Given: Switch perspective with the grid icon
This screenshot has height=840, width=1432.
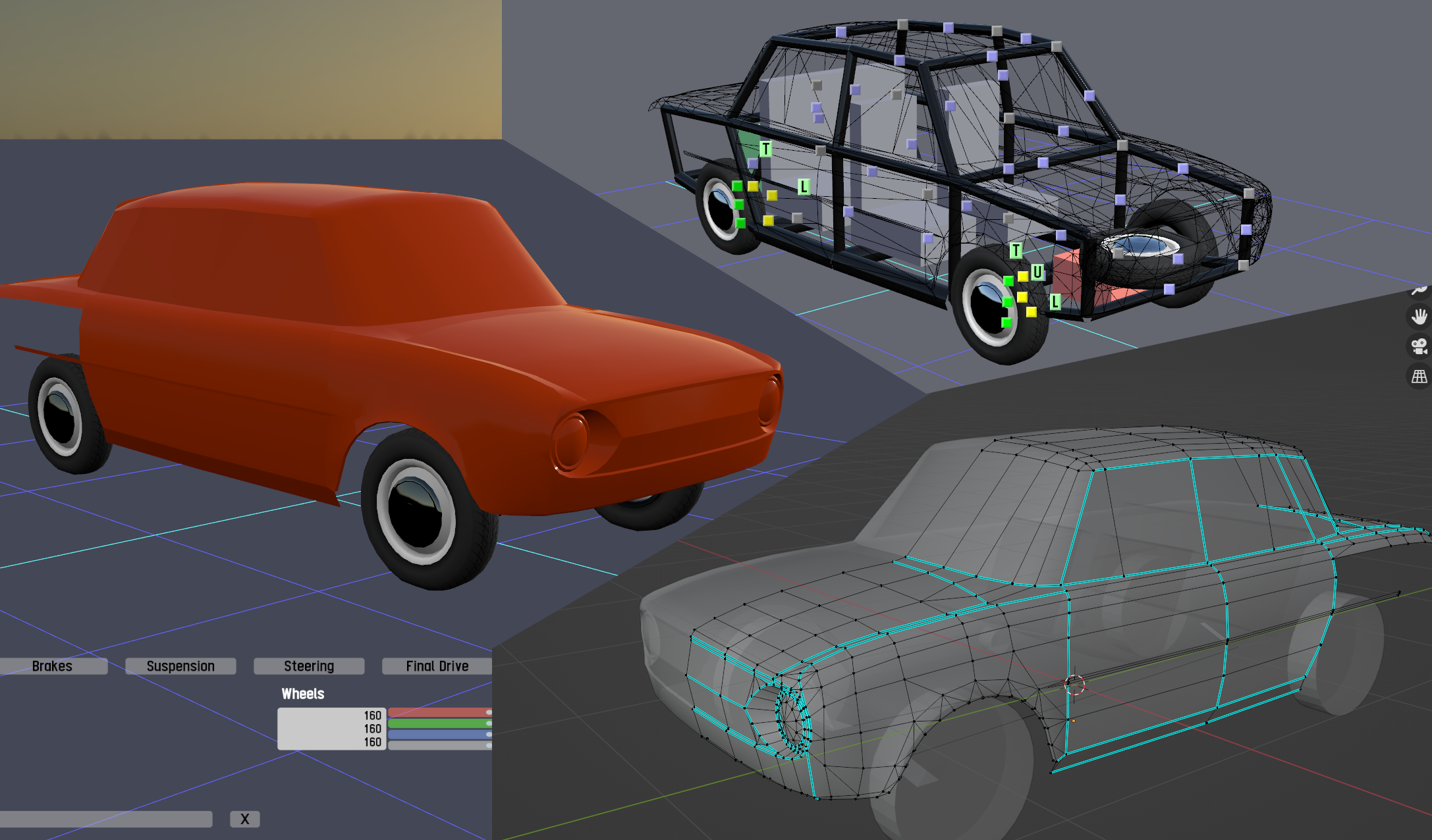Looking at the screenshot, I should pos(1419,377).
